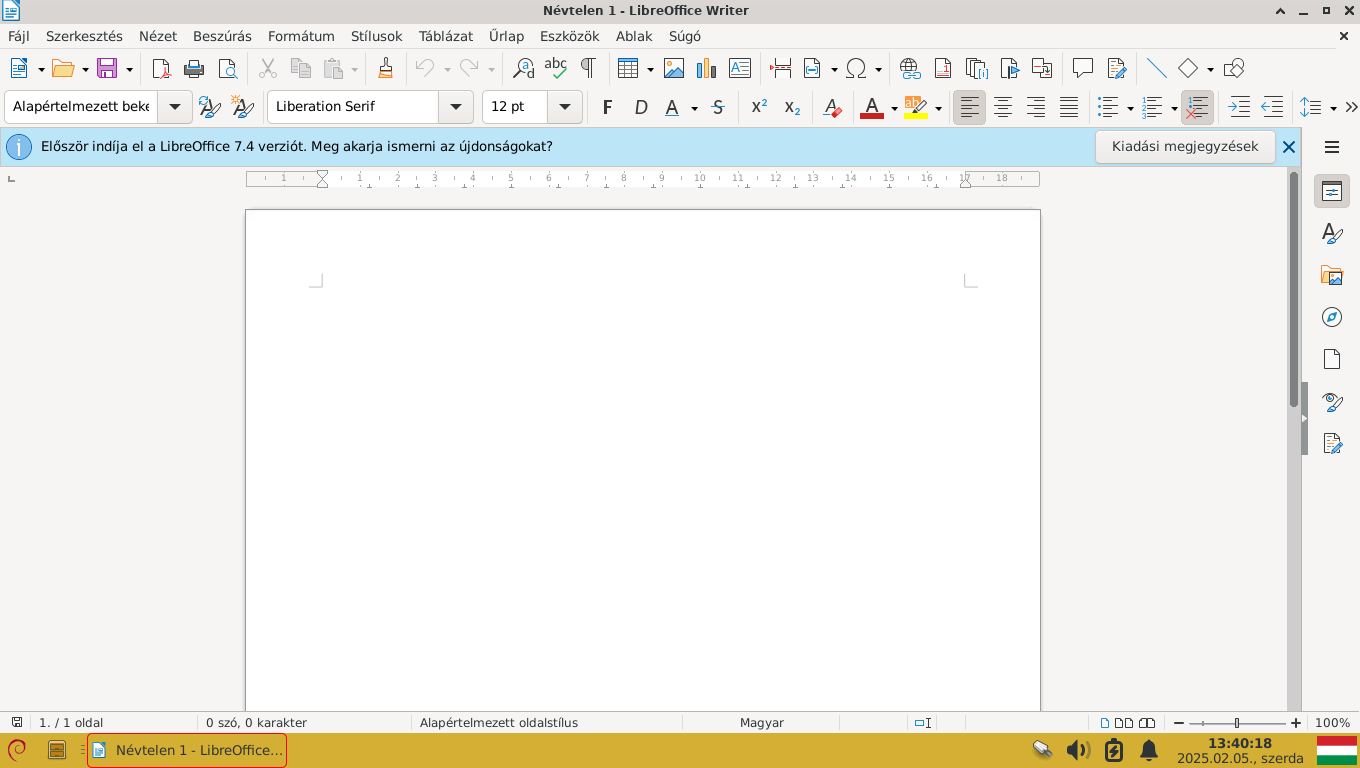Open the Beszúrás menu

coord(224,36)
